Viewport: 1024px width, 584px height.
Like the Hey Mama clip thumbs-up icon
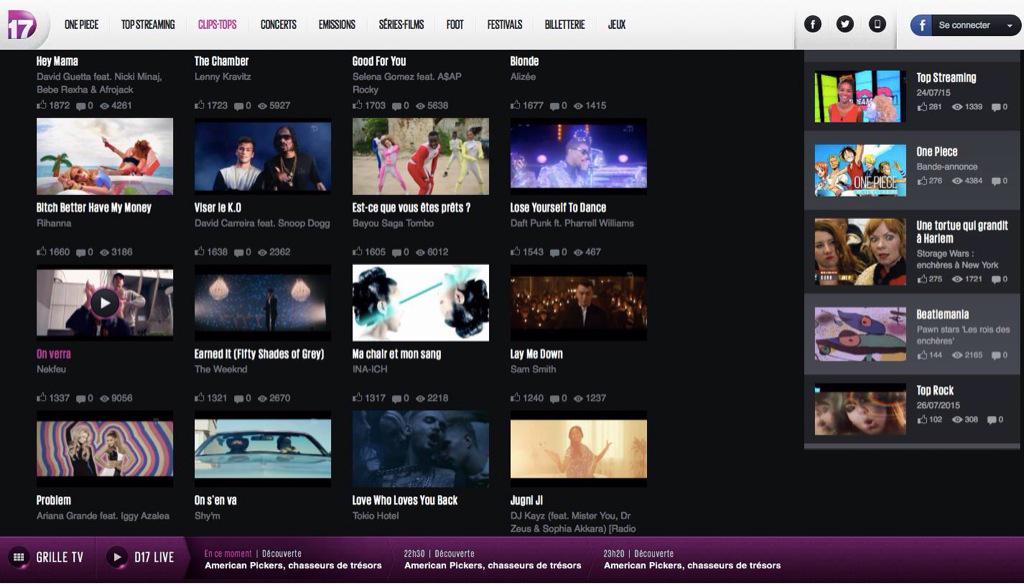(42, 105)
